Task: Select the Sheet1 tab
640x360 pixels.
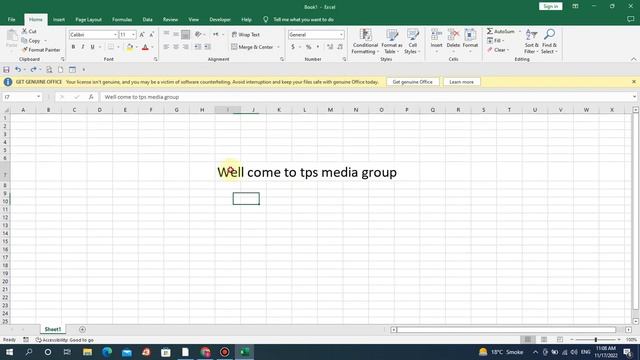Action: point(53,329)
